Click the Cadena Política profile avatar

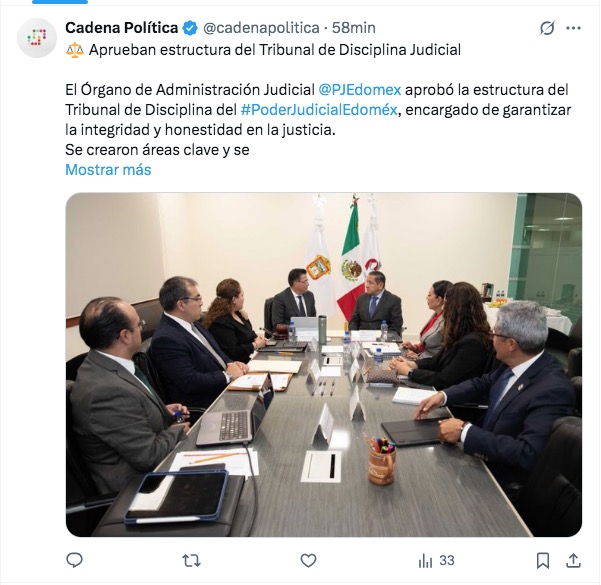37,37
